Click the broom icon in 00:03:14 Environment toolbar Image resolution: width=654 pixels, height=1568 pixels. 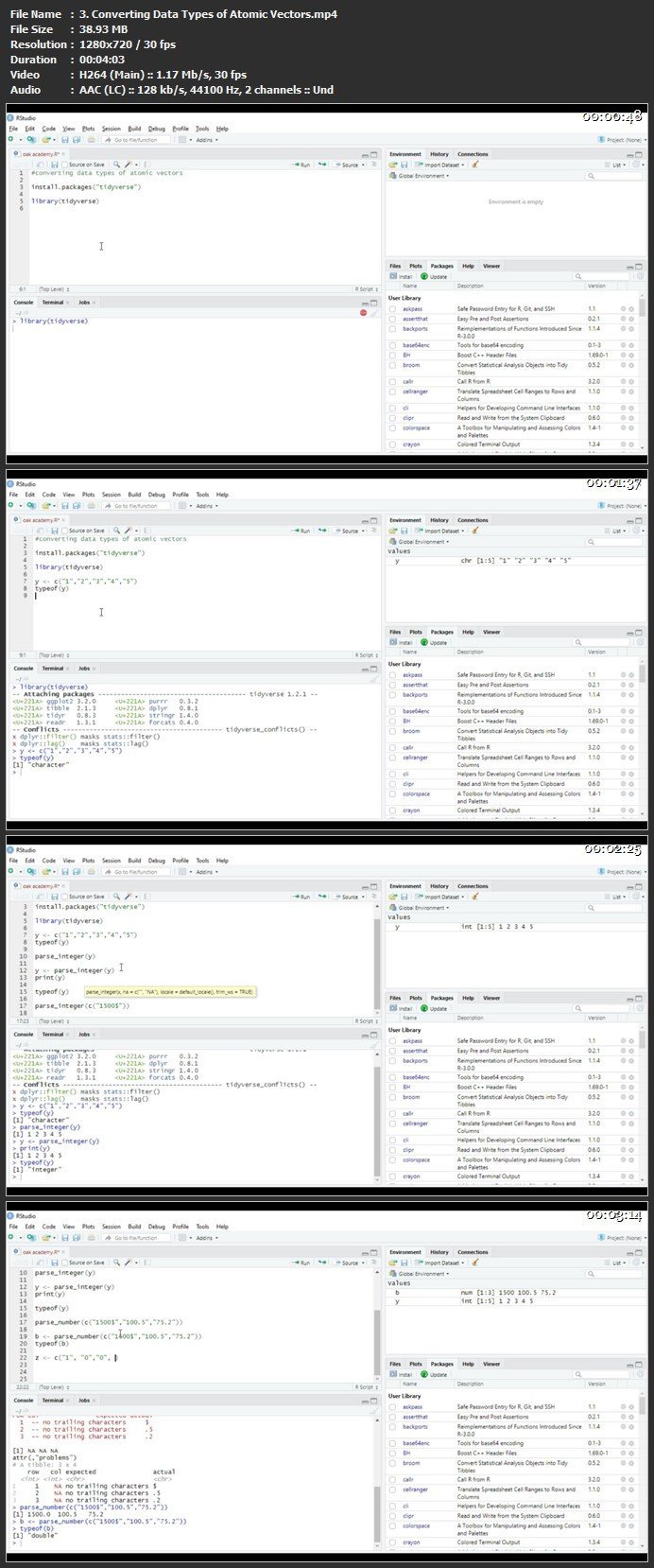pos(475,1263)
